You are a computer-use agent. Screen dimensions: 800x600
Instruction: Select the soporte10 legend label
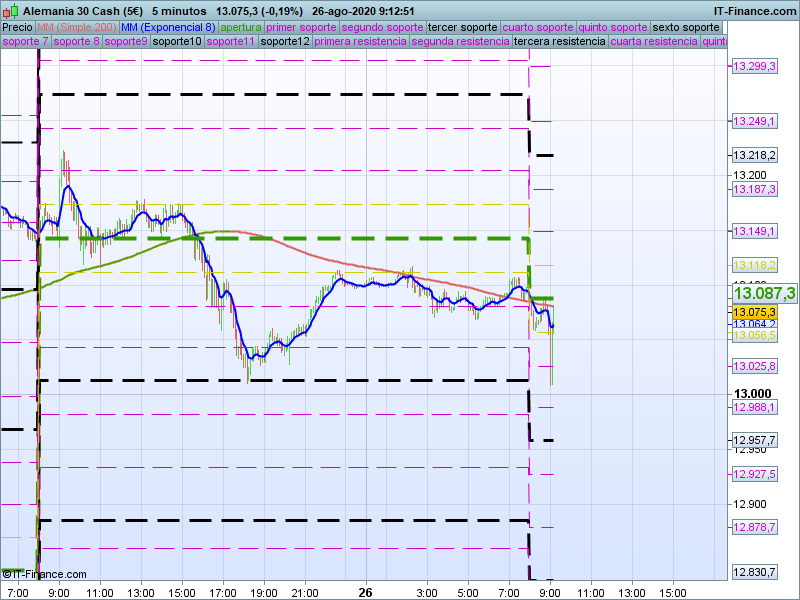click(x=177, y=42)
